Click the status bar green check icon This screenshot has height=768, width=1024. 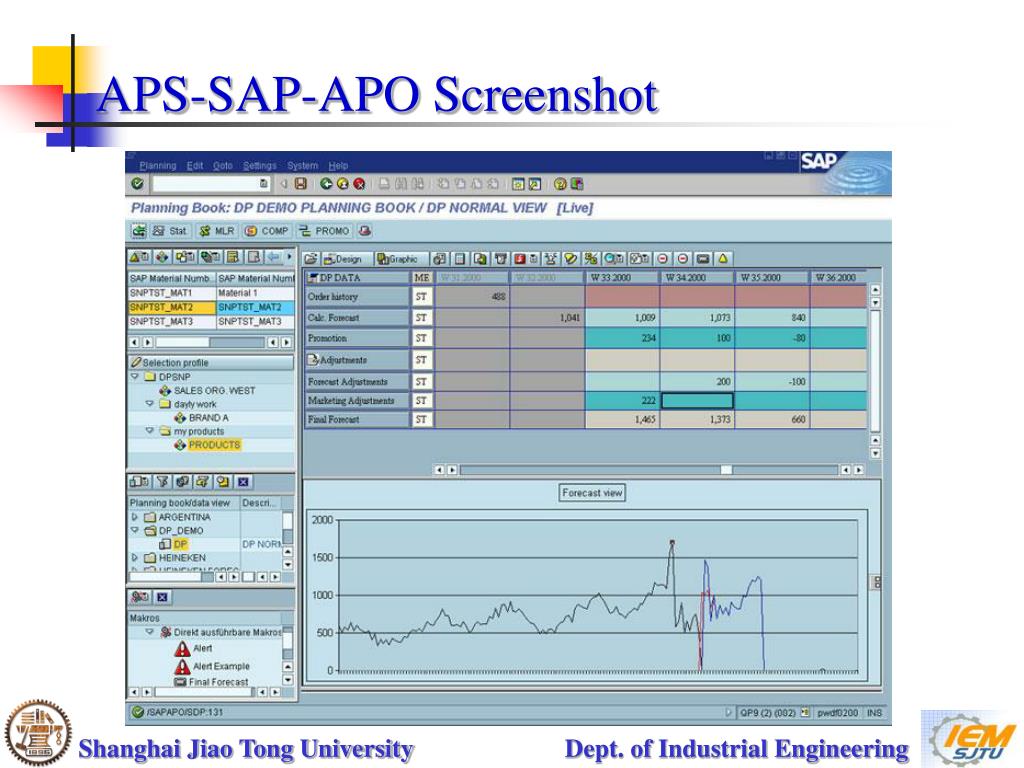[x=138, y=712]
